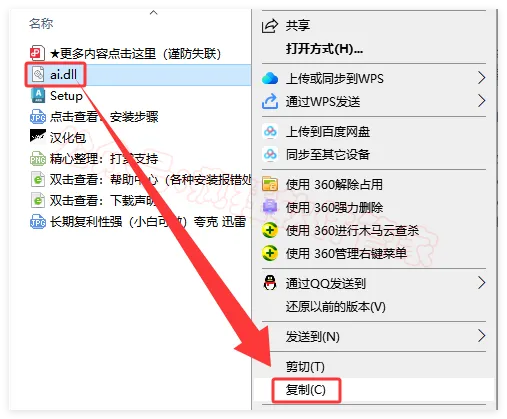Click the 通过WPS发送 send icon
507x419 pixels.
[270, 101]
